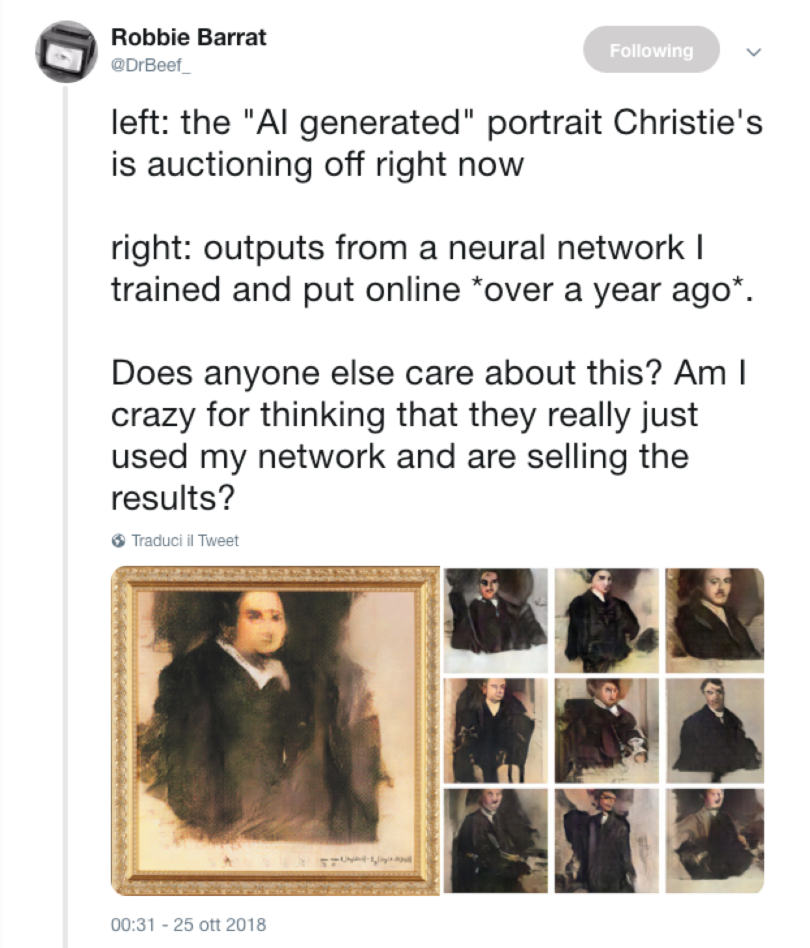
Task: Open the tan-coated portrait ending the bottom row
Action: pyautogui.click(x=714, y=839)
